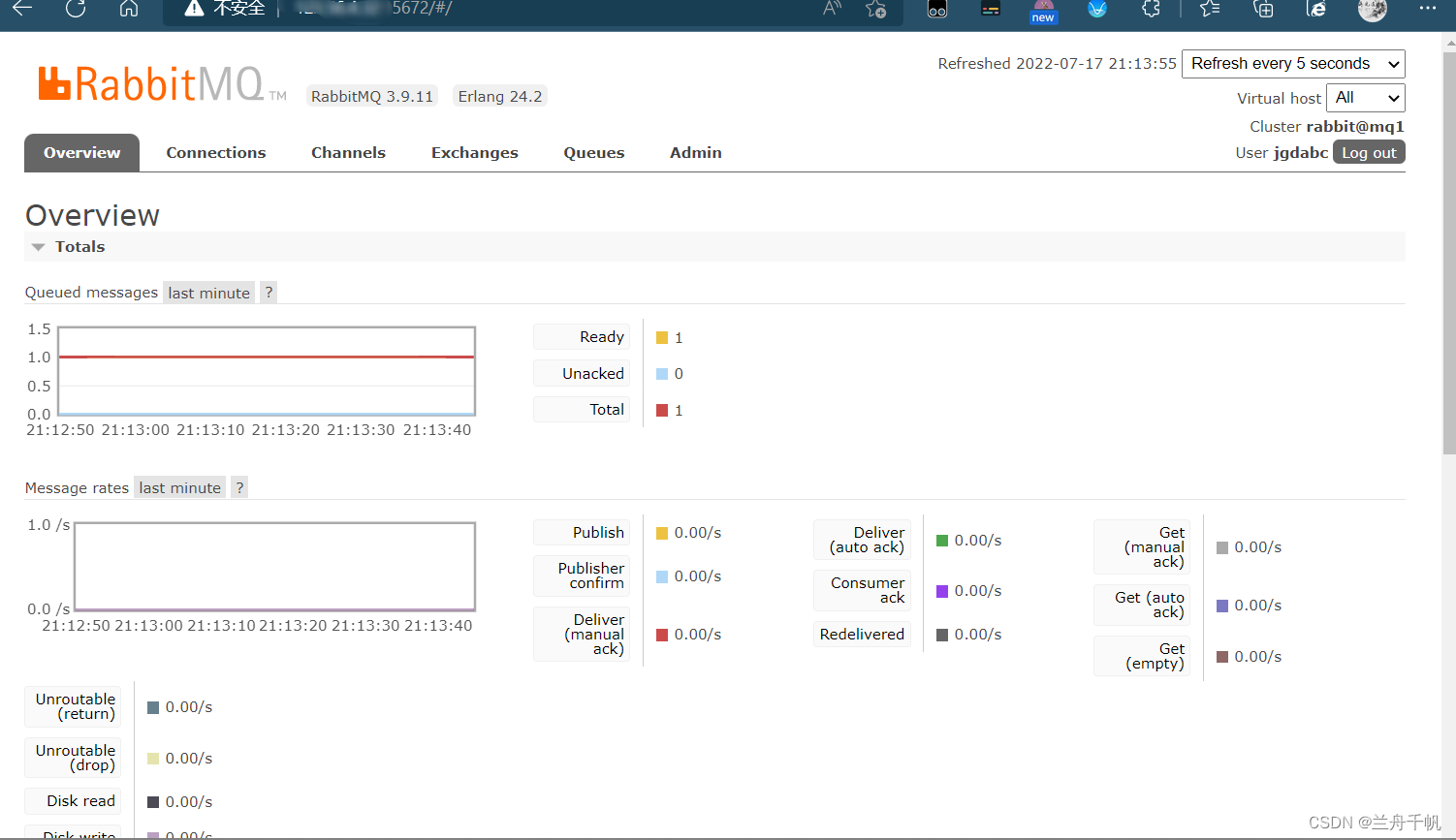Image resolution: width=1456 pixels, height=840 pixels.
Task: Click the Total legend label
Action: click(x=582, y=409)
